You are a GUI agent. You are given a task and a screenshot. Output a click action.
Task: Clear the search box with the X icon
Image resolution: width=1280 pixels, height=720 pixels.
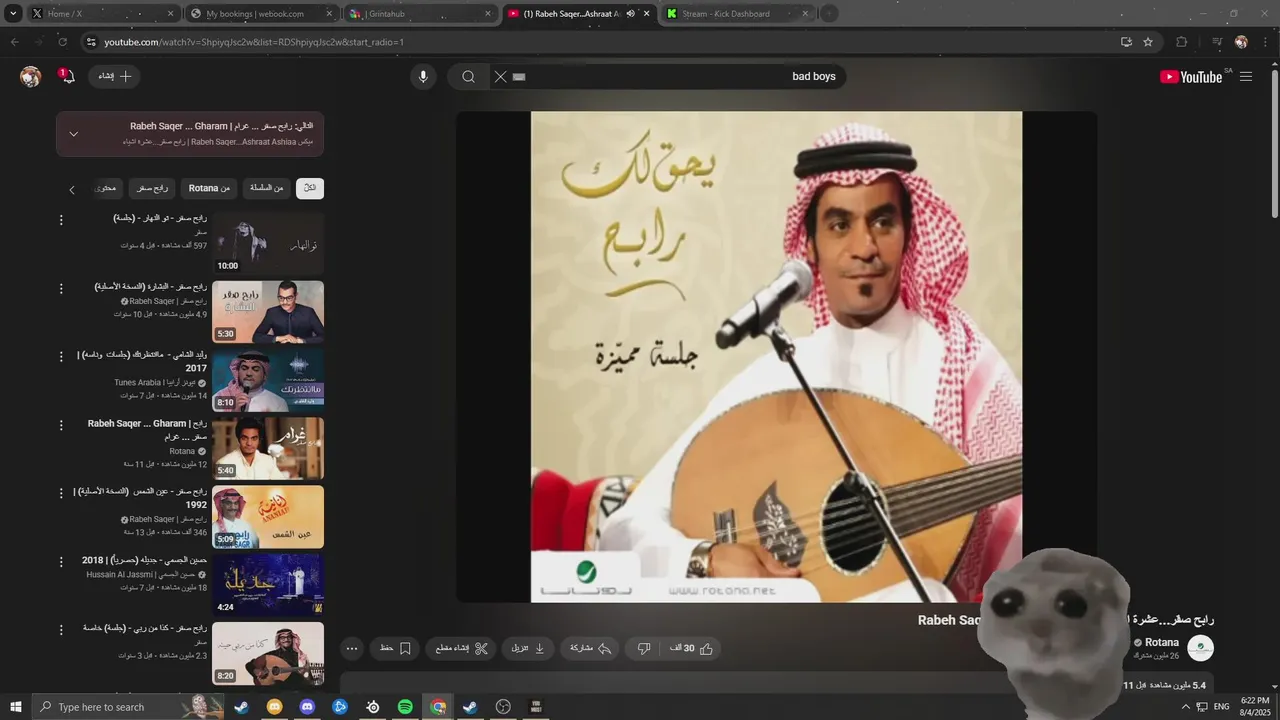tap(501, 77)
